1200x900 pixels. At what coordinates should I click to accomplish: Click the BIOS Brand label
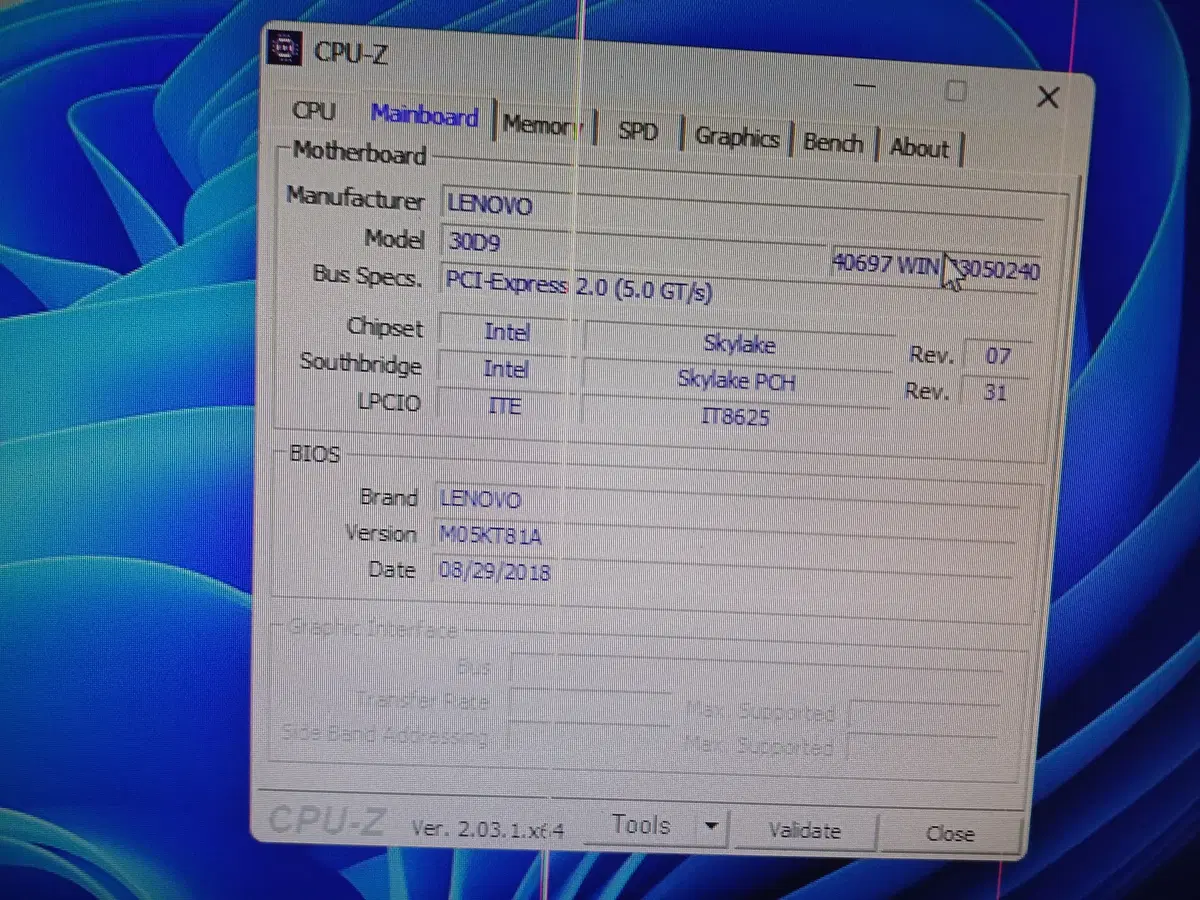[x=388, y=497]
